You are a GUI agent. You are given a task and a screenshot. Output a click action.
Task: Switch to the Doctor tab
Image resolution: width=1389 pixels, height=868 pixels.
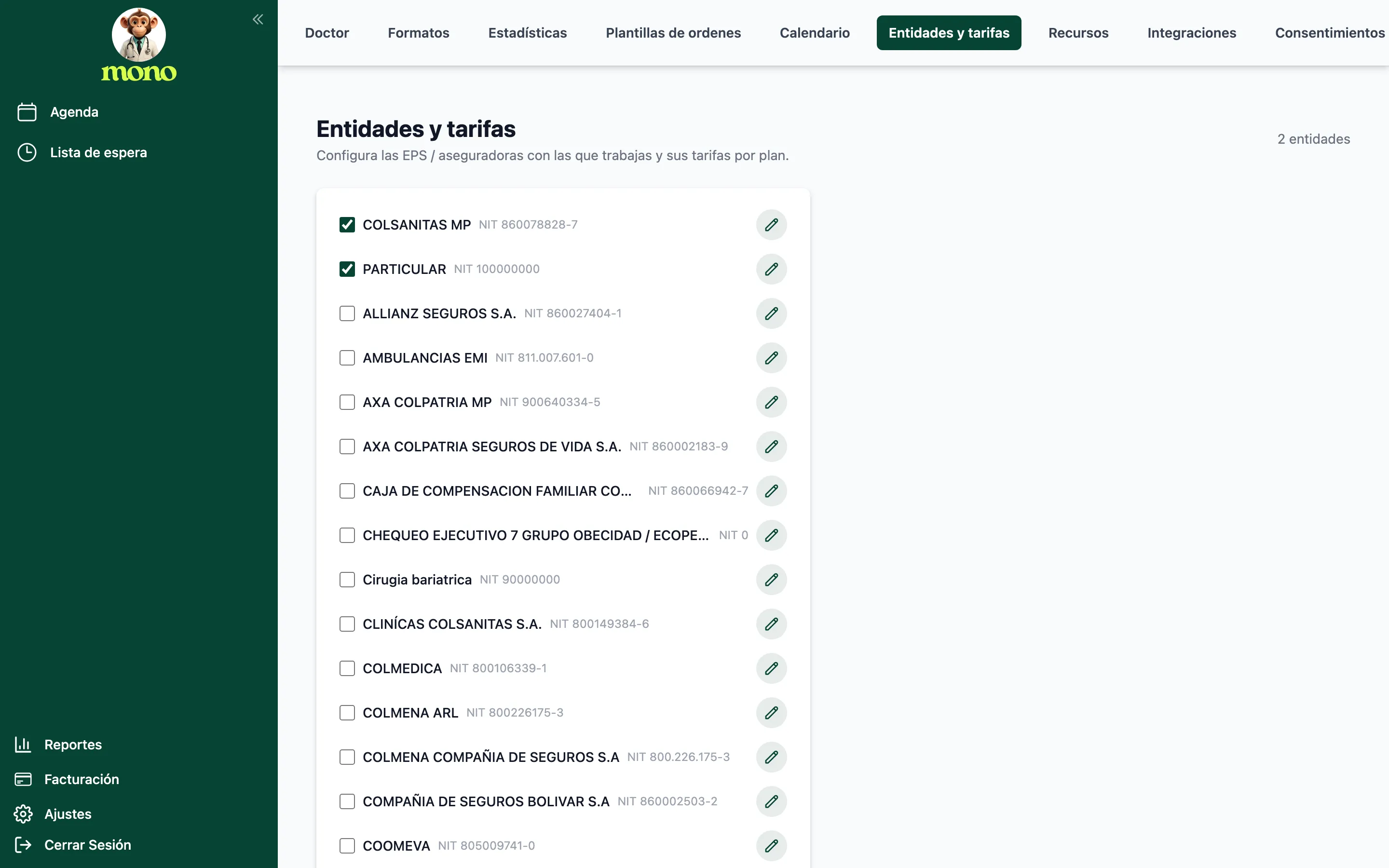[x=327, y=33]
